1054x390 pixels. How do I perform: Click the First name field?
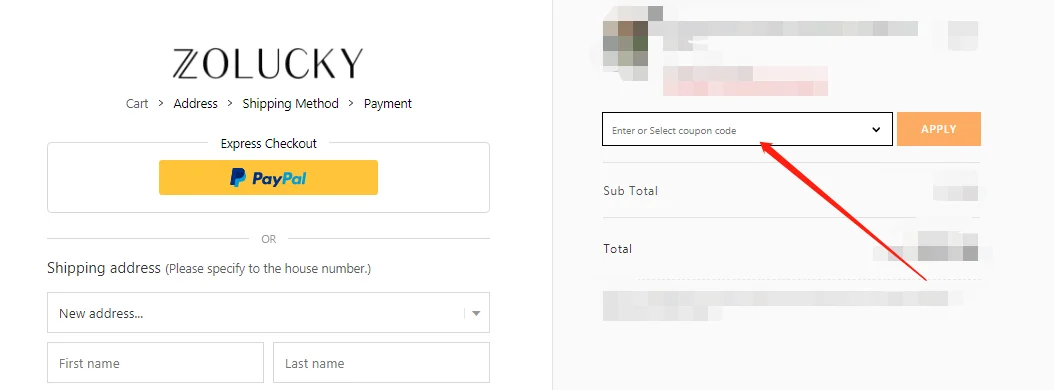tap(155, 363)
